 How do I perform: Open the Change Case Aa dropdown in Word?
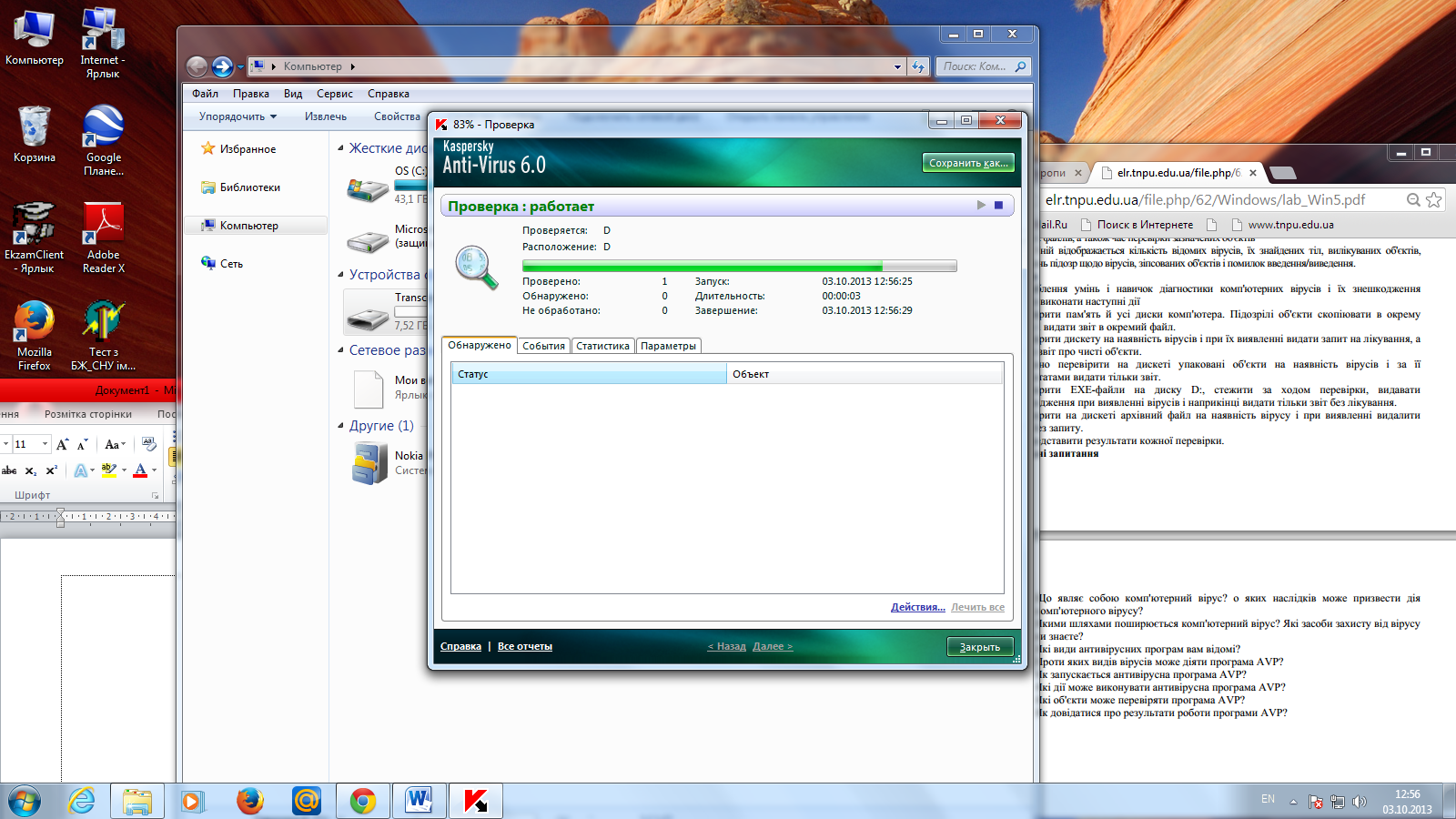click(114, 444)
